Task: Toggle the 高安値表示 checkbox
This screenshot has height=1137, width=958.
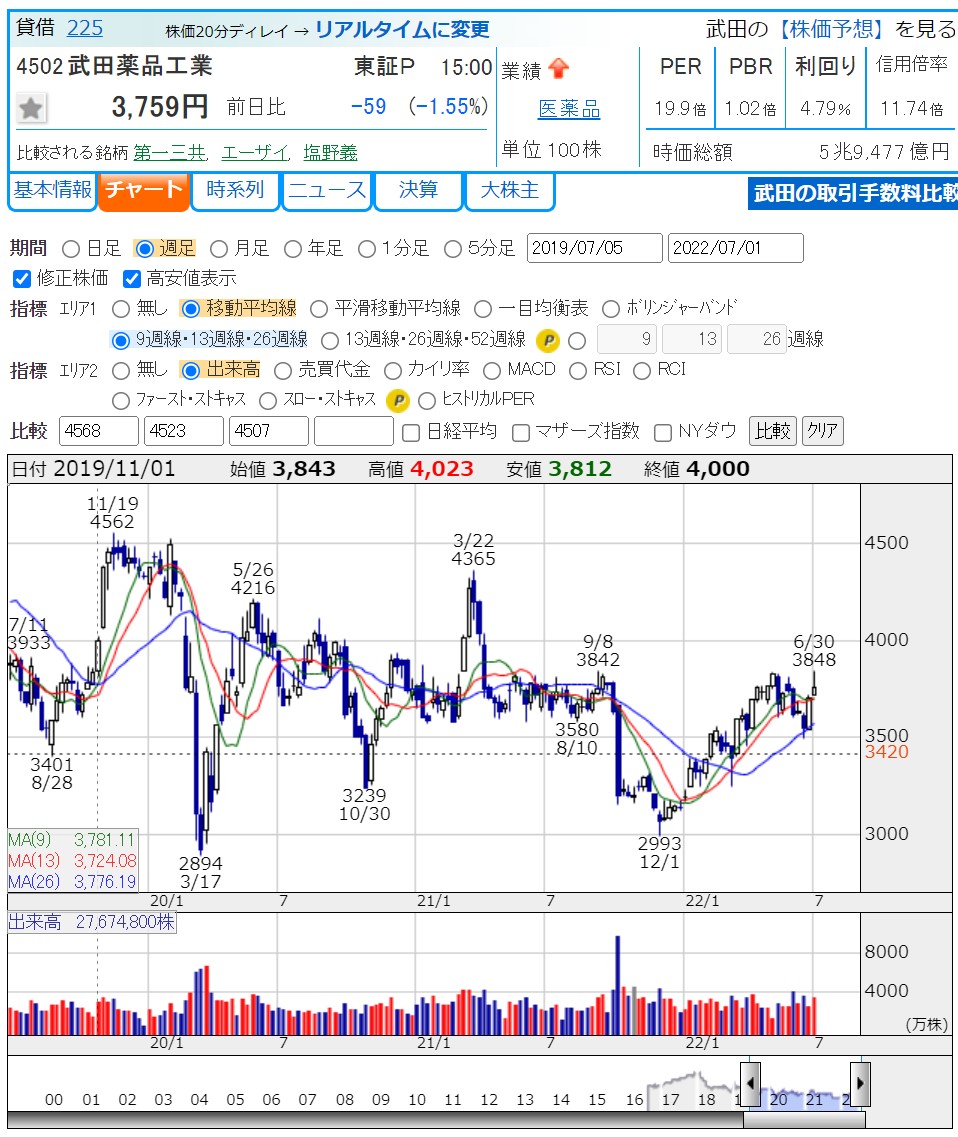Action: [132, 279]
